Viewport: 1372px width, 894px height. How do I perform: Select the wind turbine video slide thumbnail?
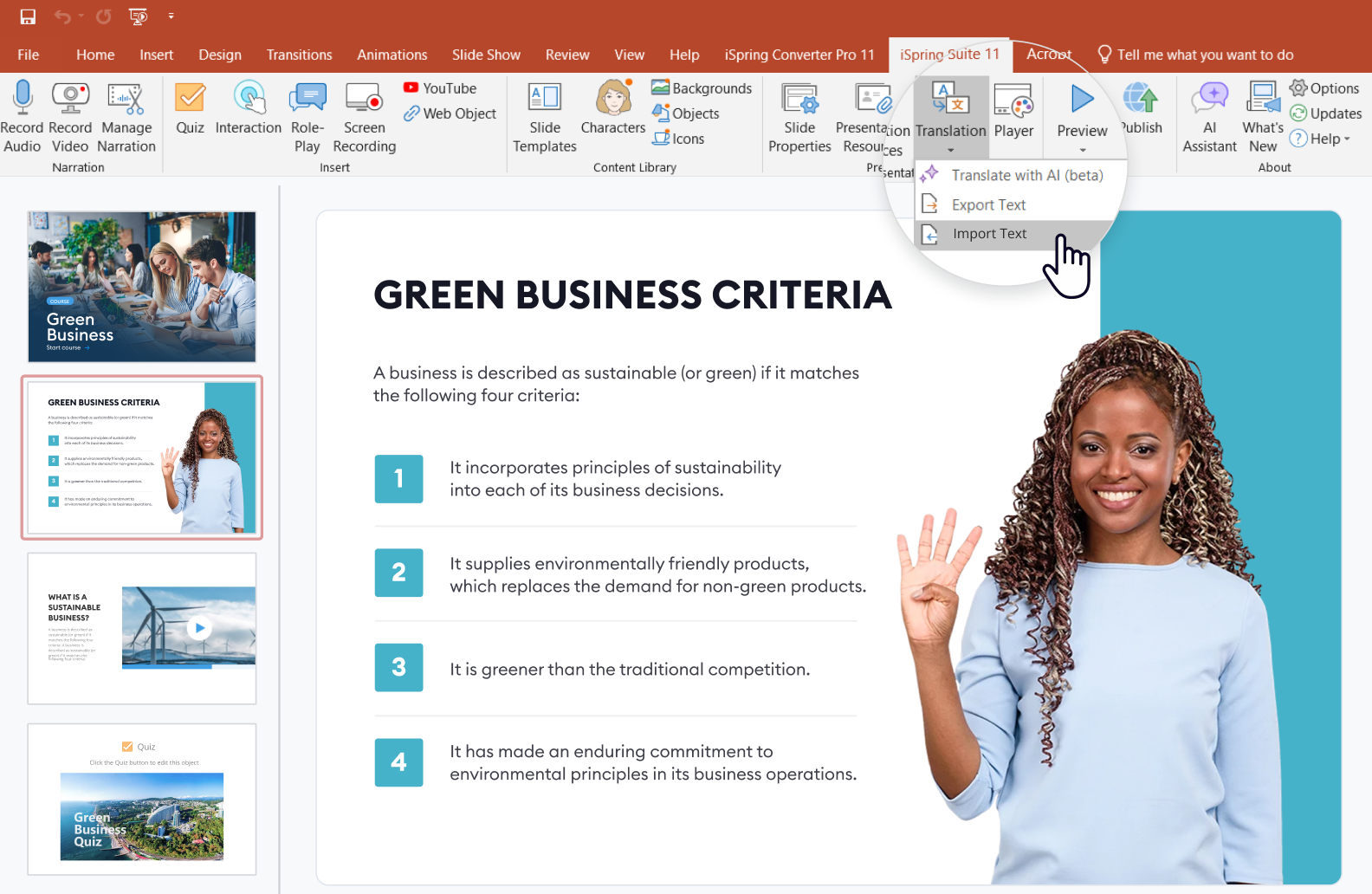142,628
